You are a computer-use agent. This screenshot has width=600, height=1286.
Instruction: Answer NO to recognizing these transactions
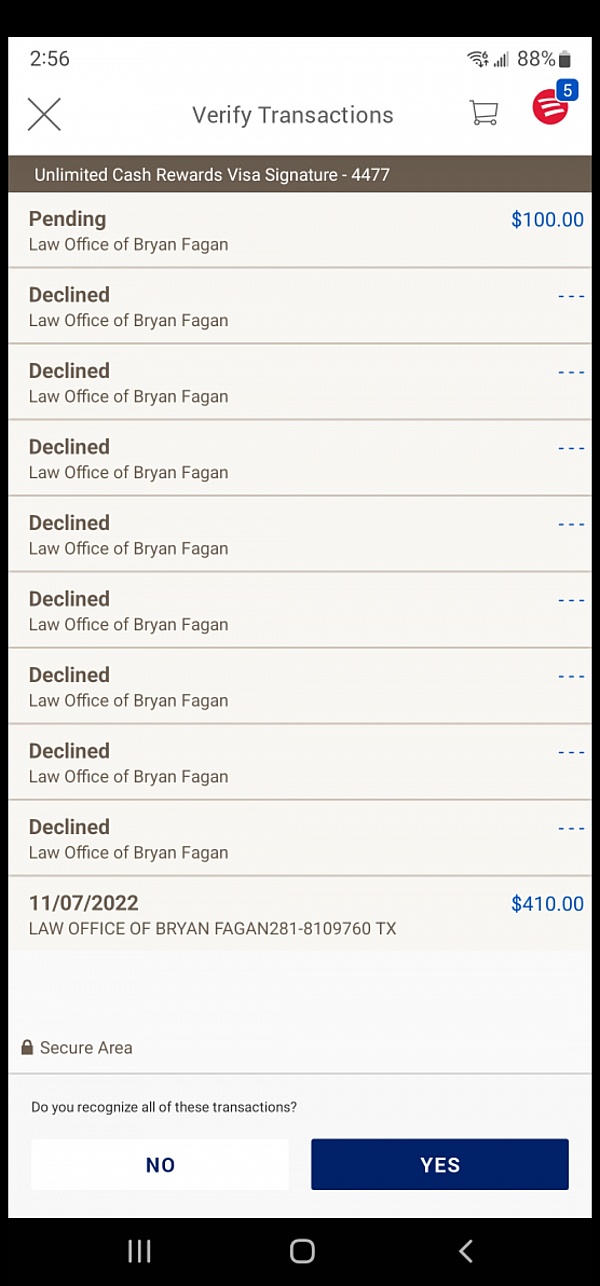(x=160, y=1164)
